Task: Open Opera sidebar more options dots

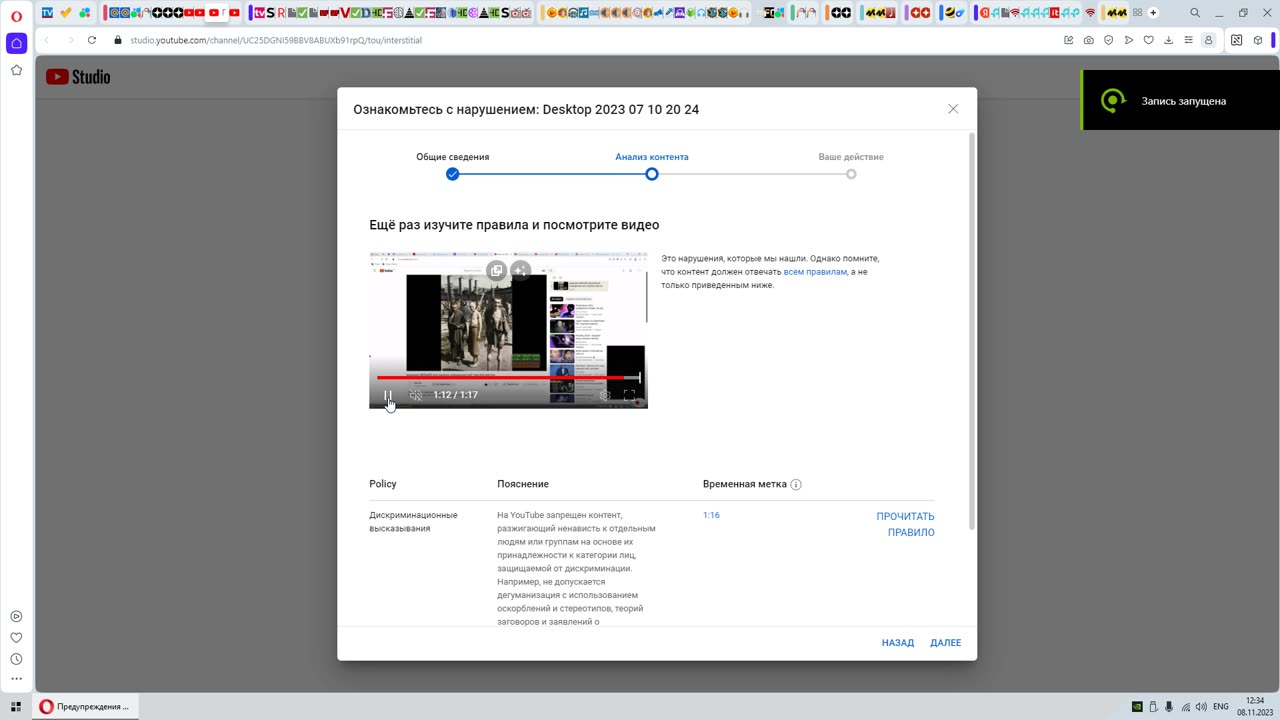Action: [16, 680]
